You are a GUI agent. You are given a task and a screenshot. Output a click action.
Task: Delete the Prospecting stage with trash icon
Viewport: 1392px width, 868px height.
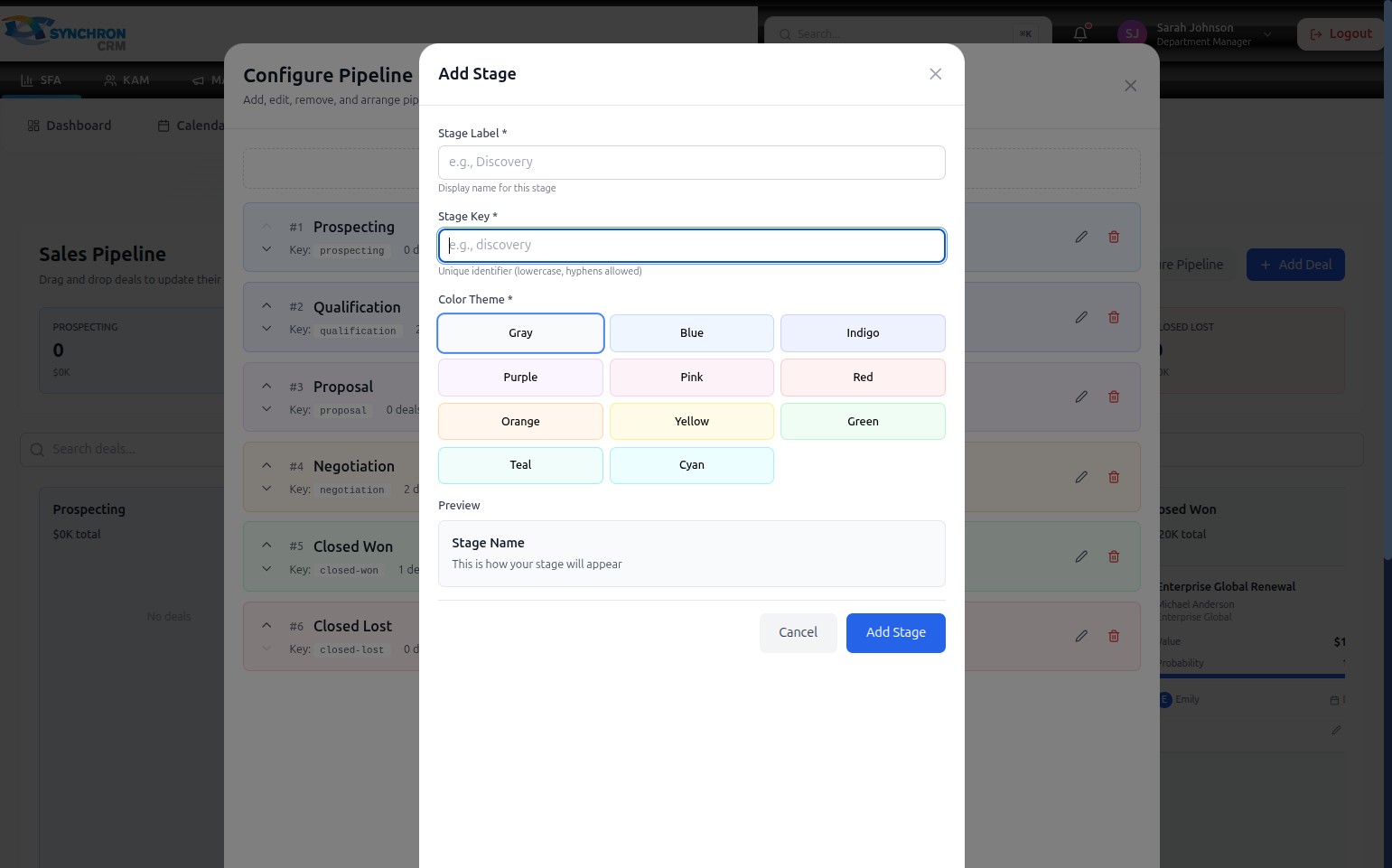coord(1114,237)
